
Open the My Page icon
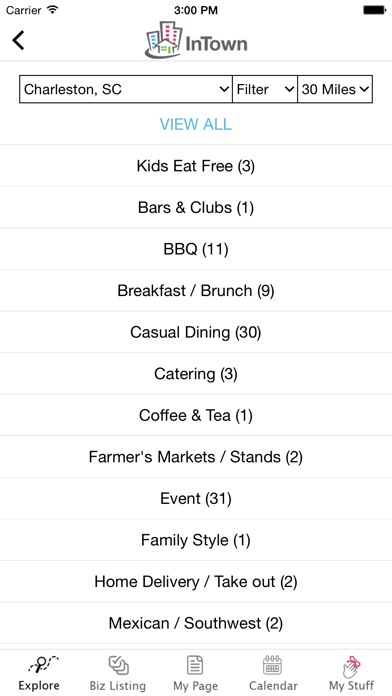point(195,665)
